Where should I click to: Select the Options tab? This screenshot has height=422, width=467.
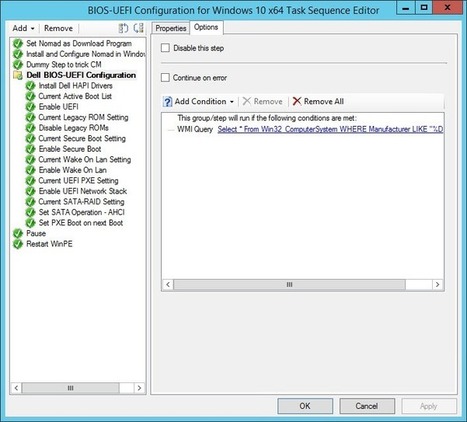pyautogui.click(x=206, y=27)
